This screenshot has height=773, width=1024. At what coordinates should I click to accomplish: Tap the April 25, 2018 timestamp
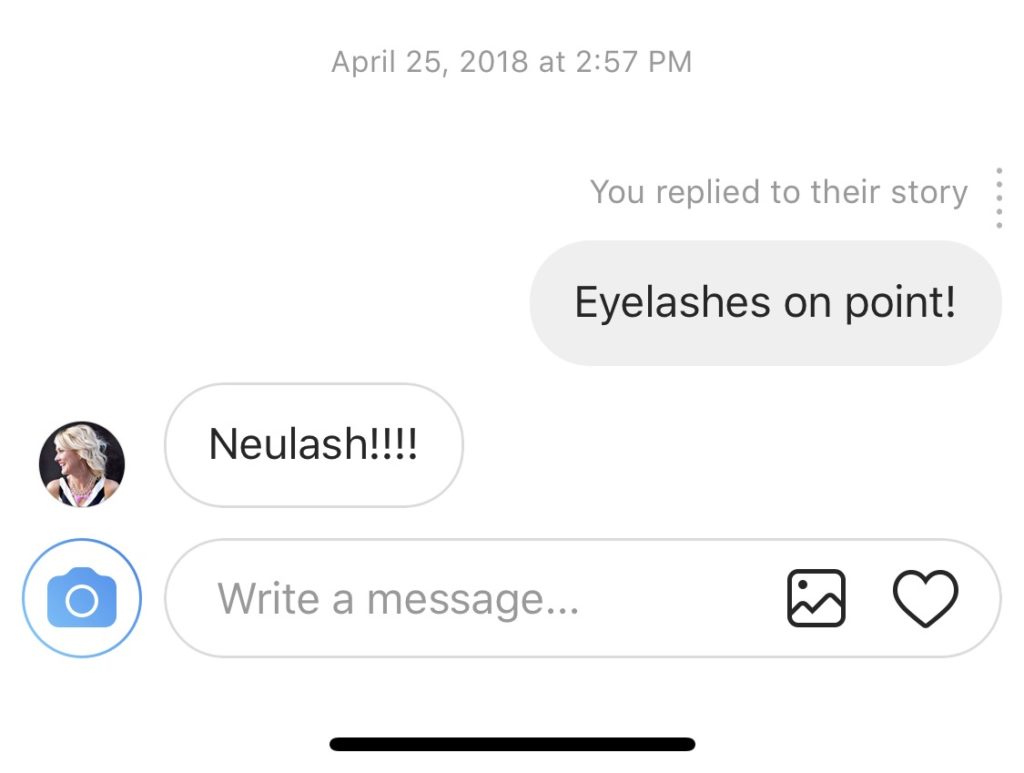tap(511, 62)
